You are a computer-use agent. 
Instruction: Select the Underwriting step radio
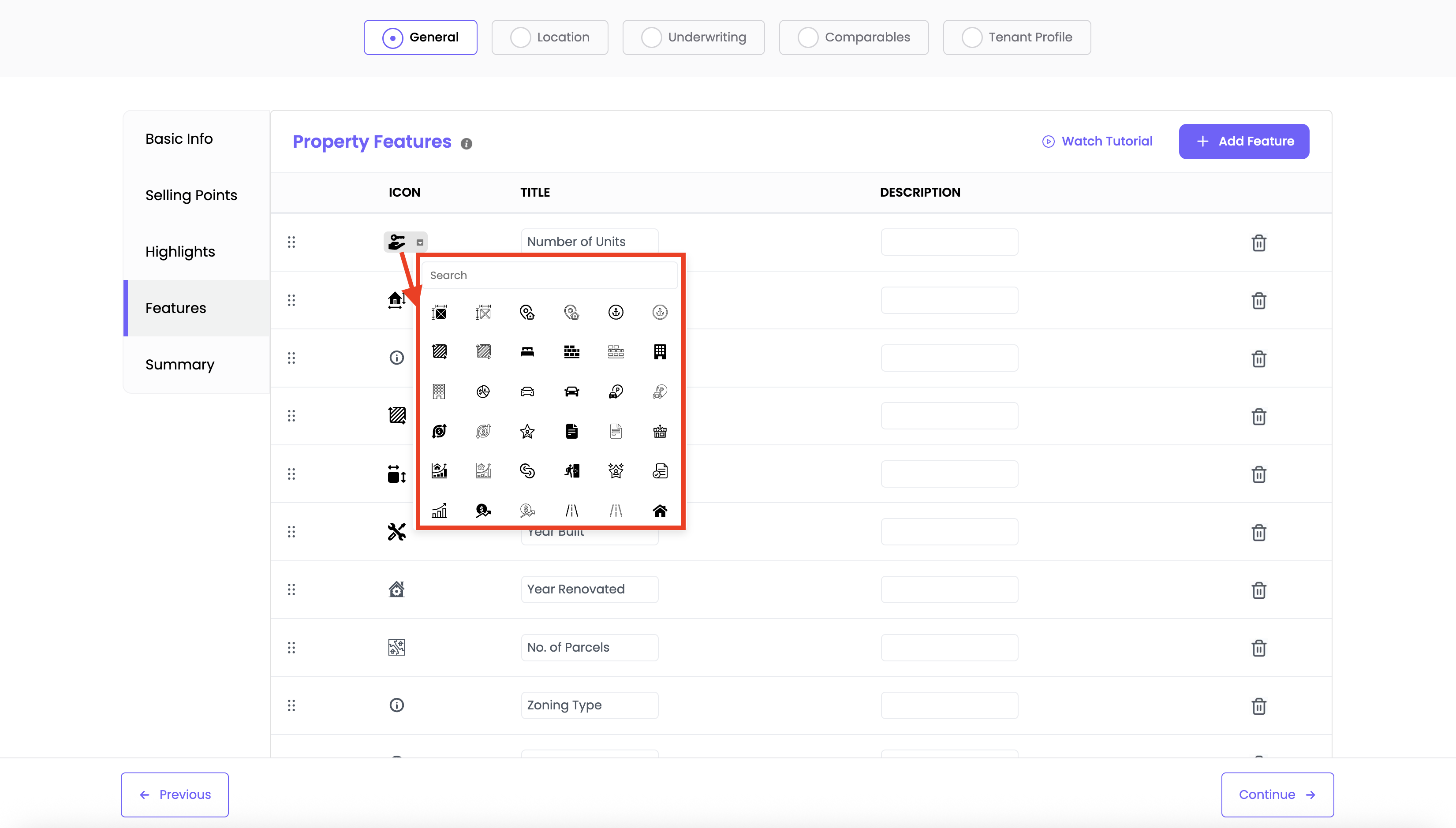[x=651, y=37]
